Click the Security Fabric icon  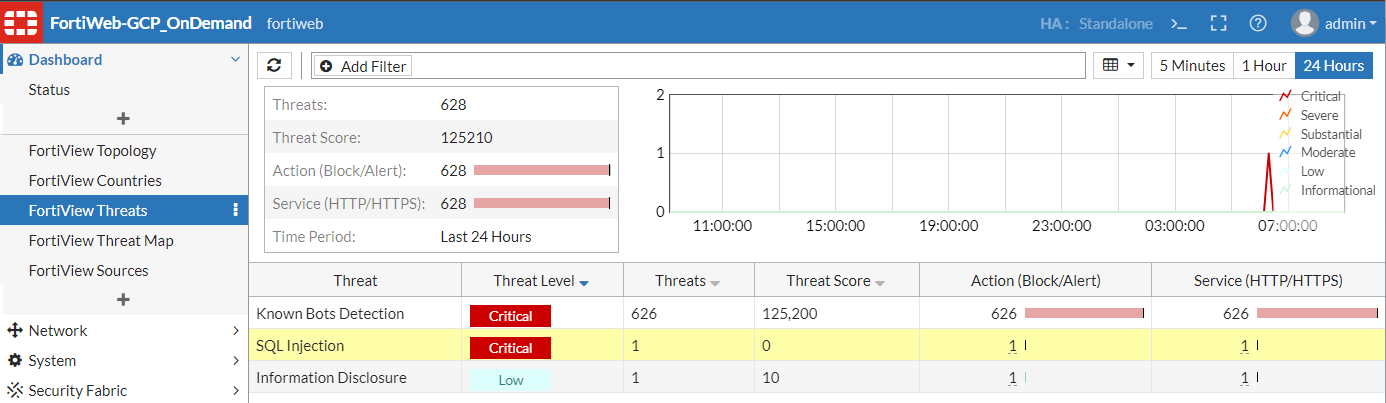(x=15, y=391)
